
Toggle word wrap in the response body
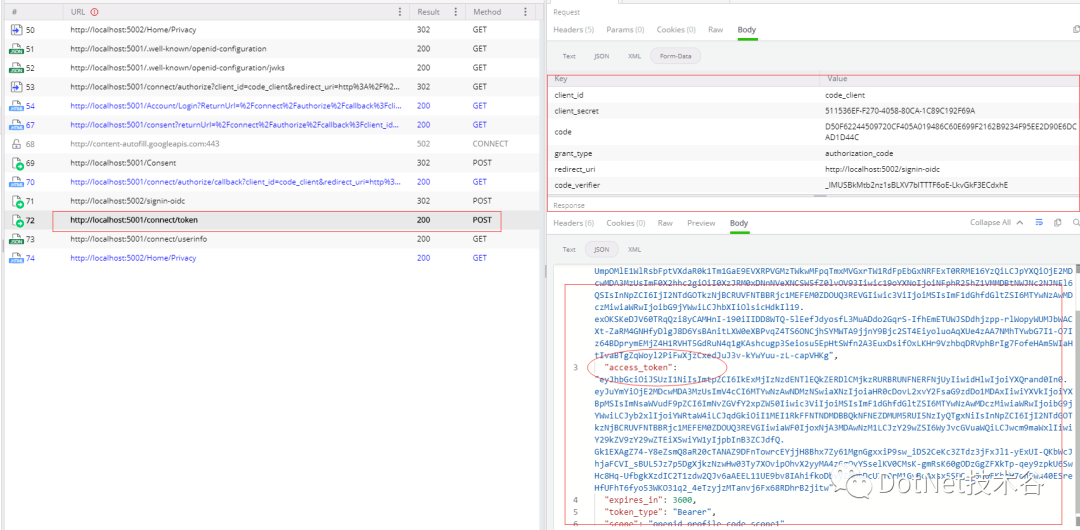(1039, 223)
